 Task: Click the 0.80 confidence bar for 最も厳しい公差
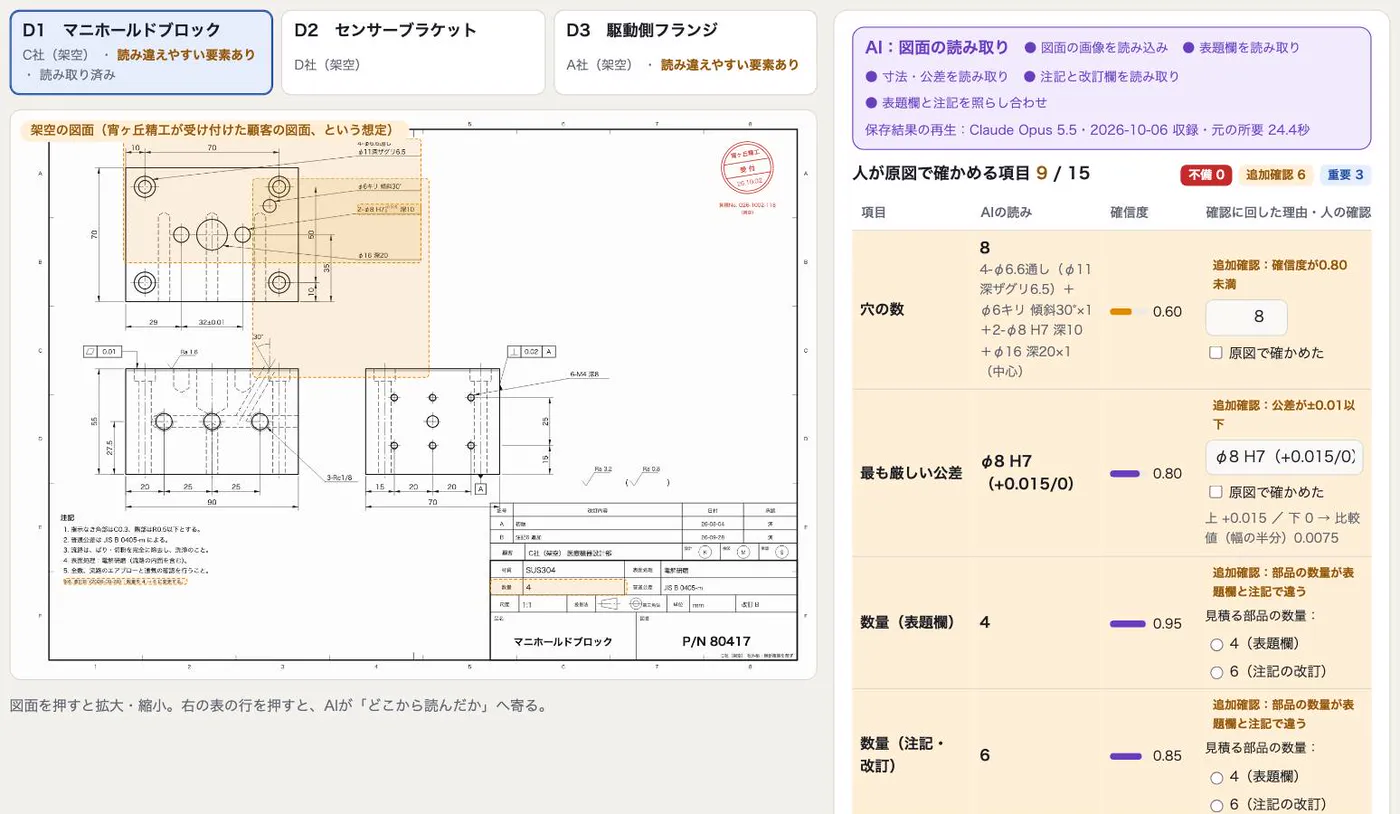click(x=1127, y=474)
